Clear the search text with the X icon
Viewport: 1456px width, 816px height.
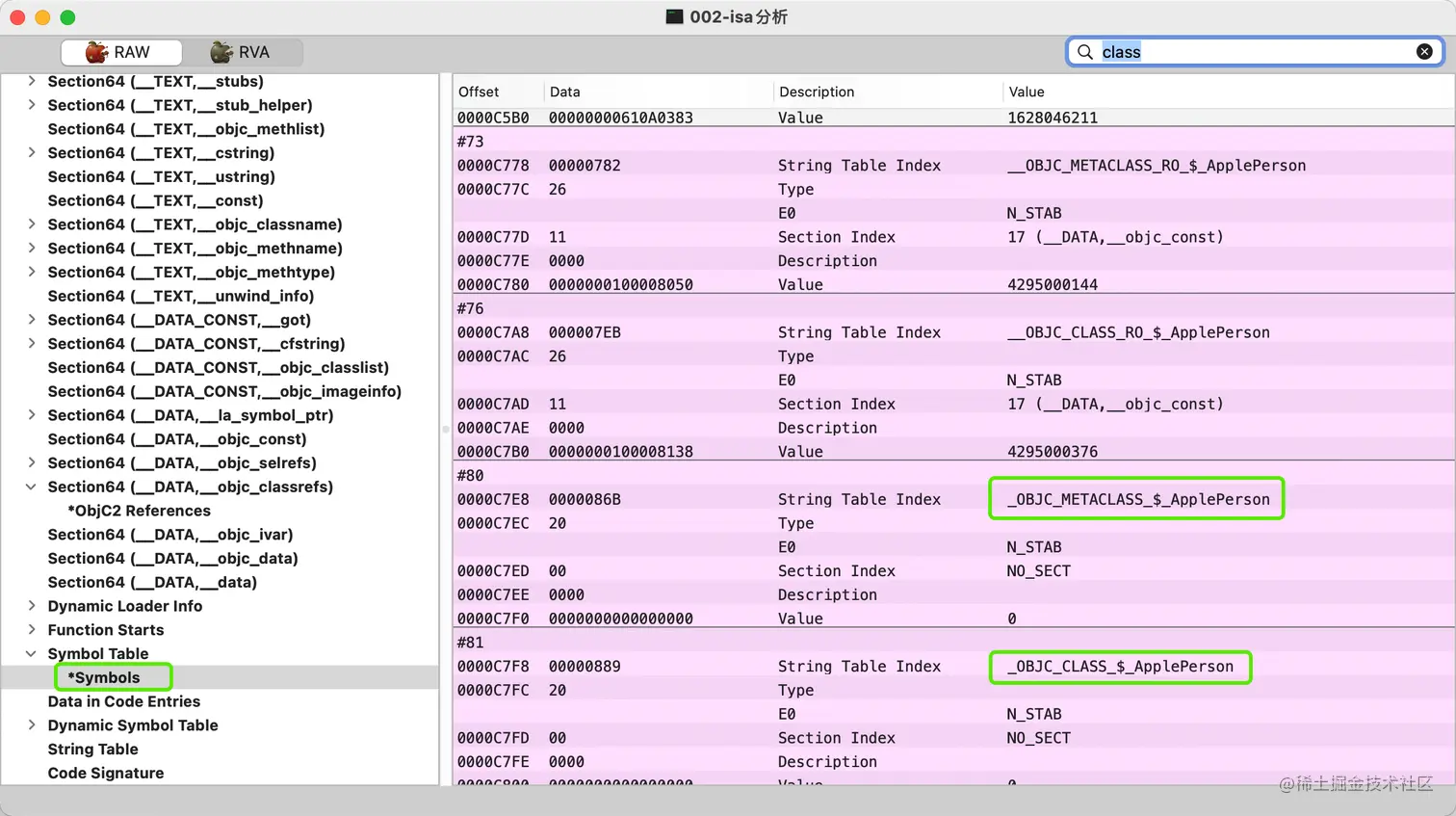tap(1424, 52)
